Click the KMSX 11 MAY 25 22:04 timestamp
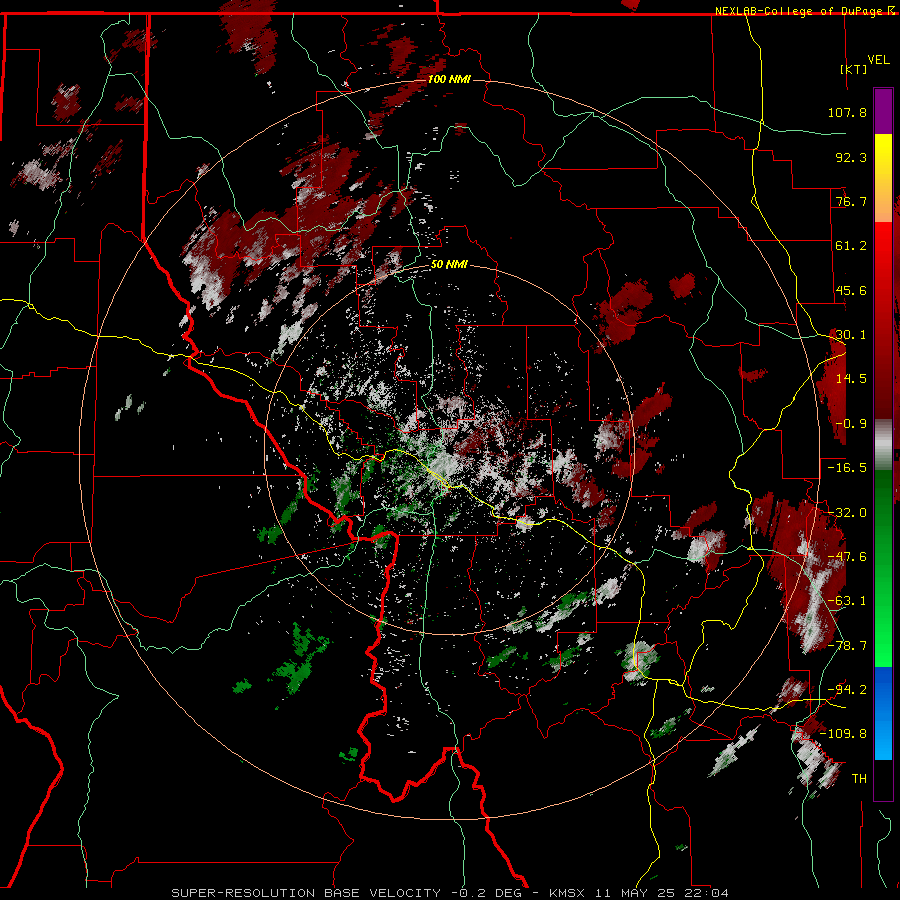 click(639, 893)
